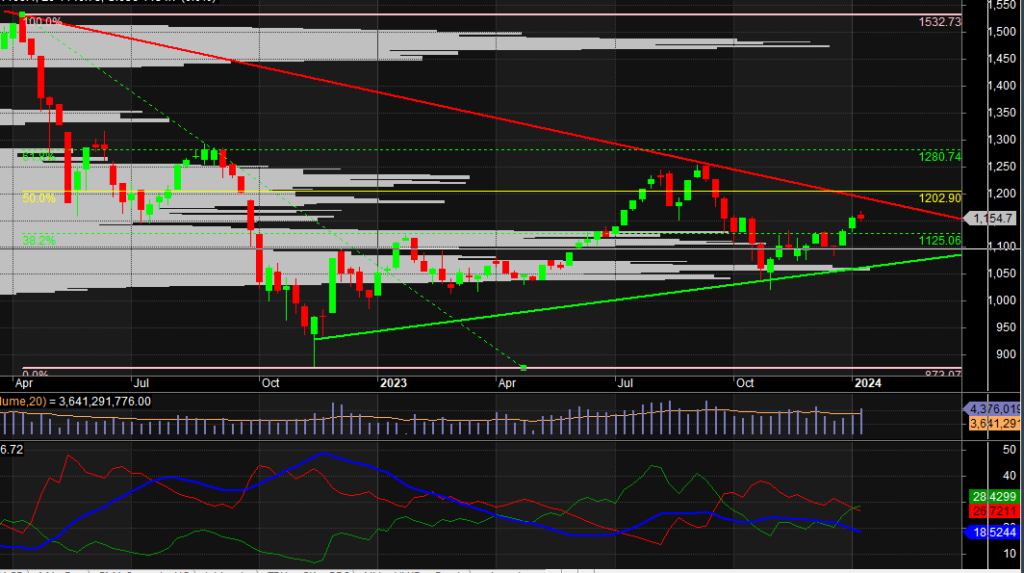Click the volume value 3,641,291,776.00 label
1024x573 pixels.
(104, 401)
